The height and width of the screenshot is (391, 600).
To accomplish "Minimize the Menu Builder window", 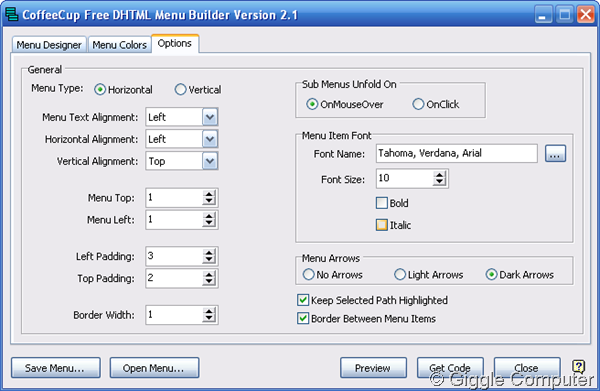I will (x=543, y=15).
